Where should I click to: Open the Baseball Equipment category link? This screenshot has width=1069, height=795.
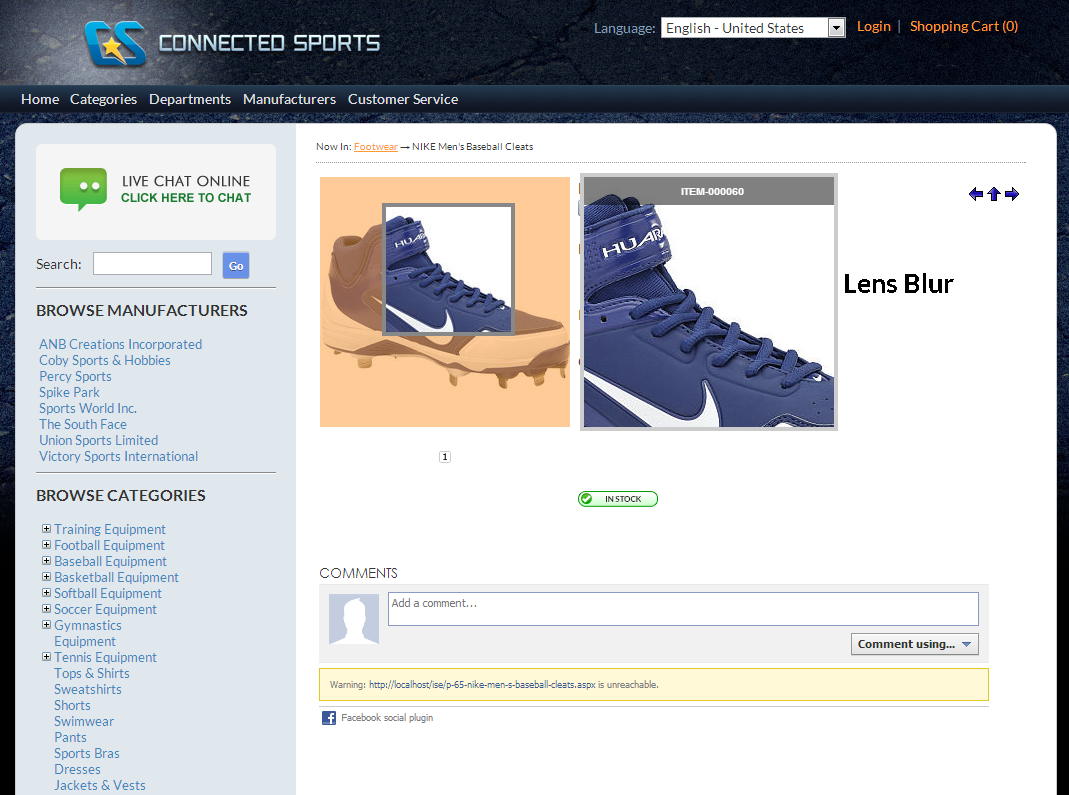(110, 562)
